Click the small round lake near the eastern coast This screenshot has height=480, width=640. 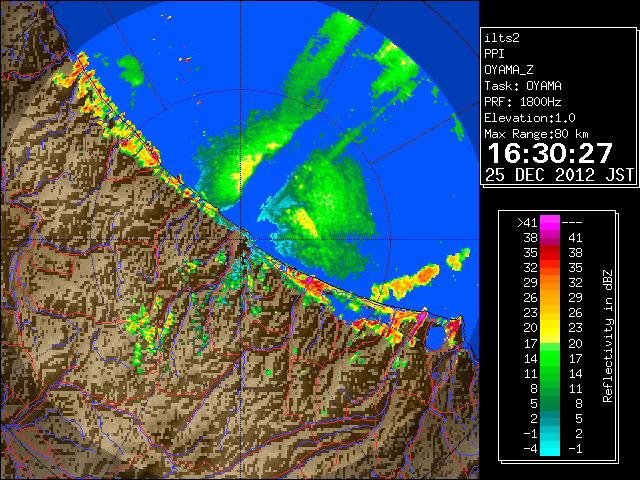pos(435,337)
